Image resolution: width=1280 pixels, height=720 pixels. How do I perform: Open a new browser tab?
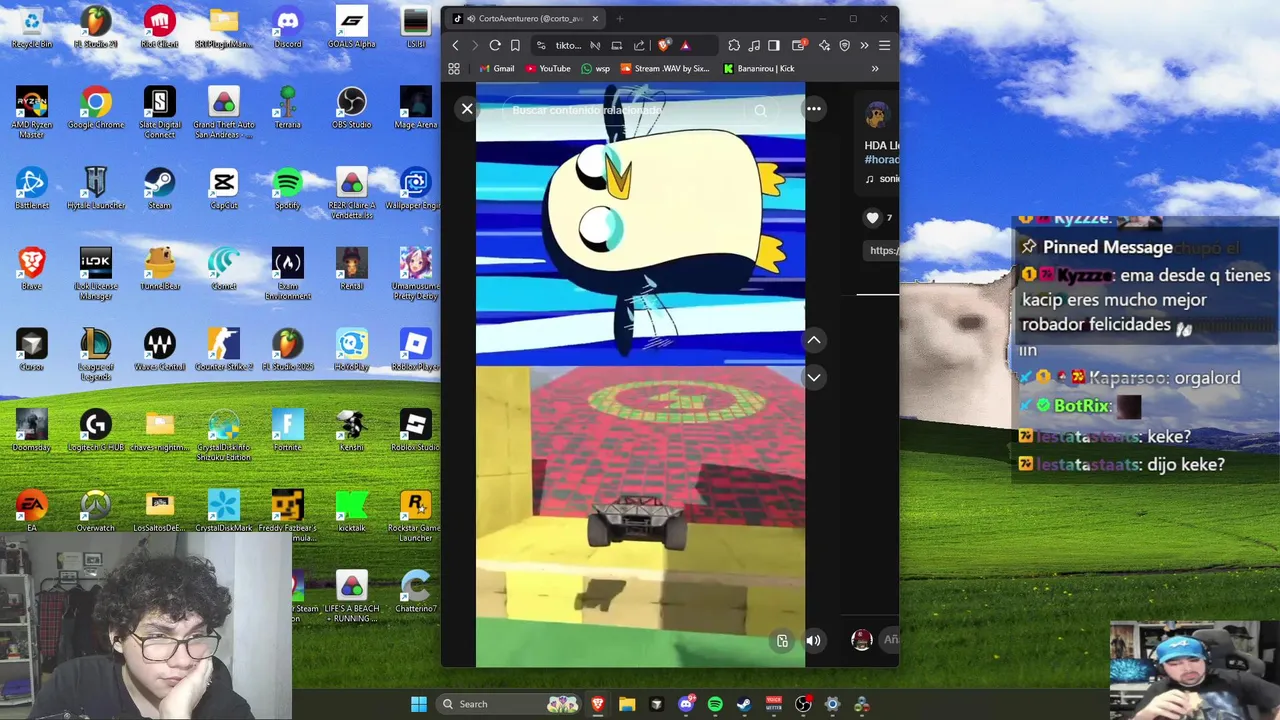point(619,18)
